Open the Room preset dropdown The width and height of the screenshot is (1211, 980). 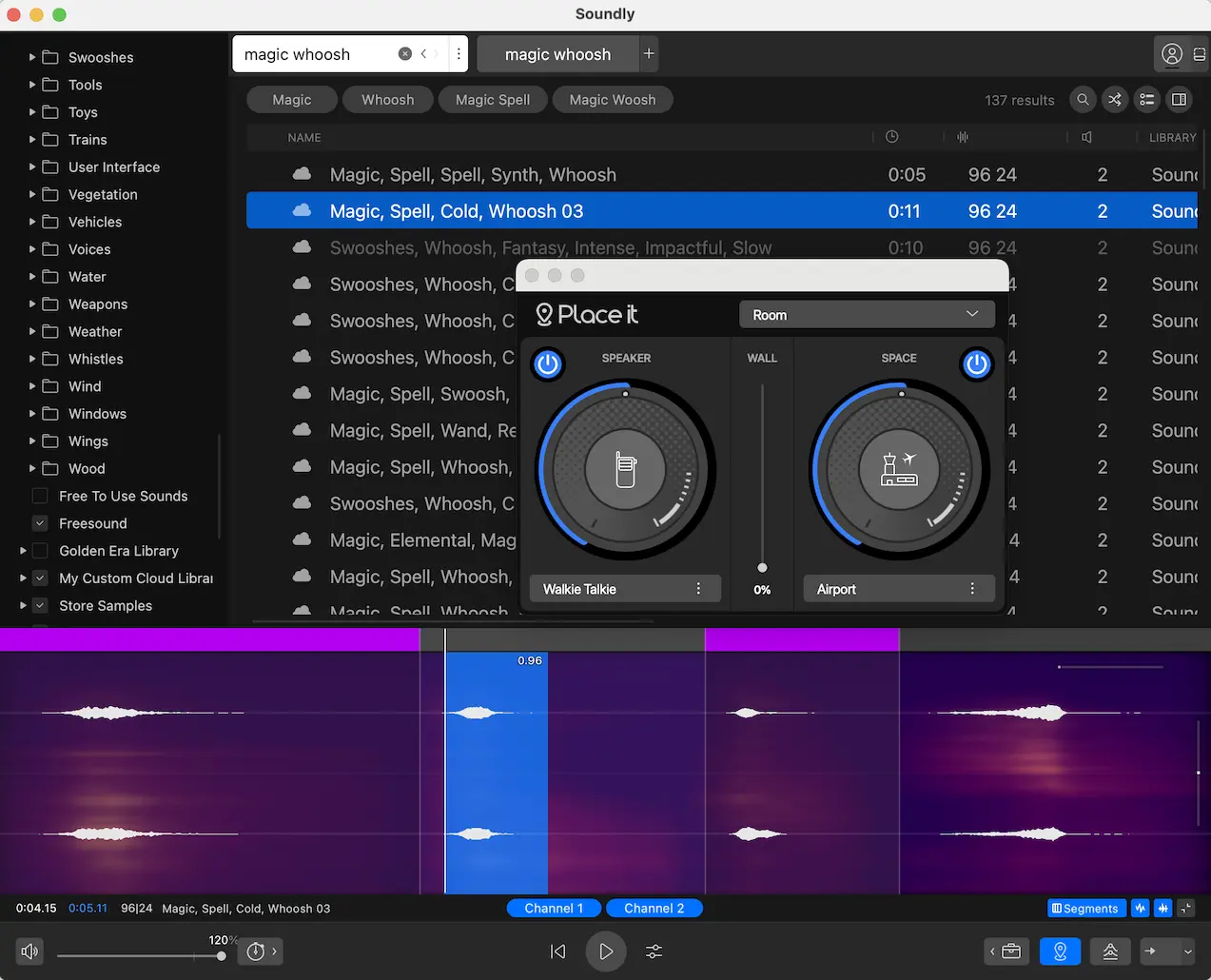pyautogui.click(x=867, y=315)
